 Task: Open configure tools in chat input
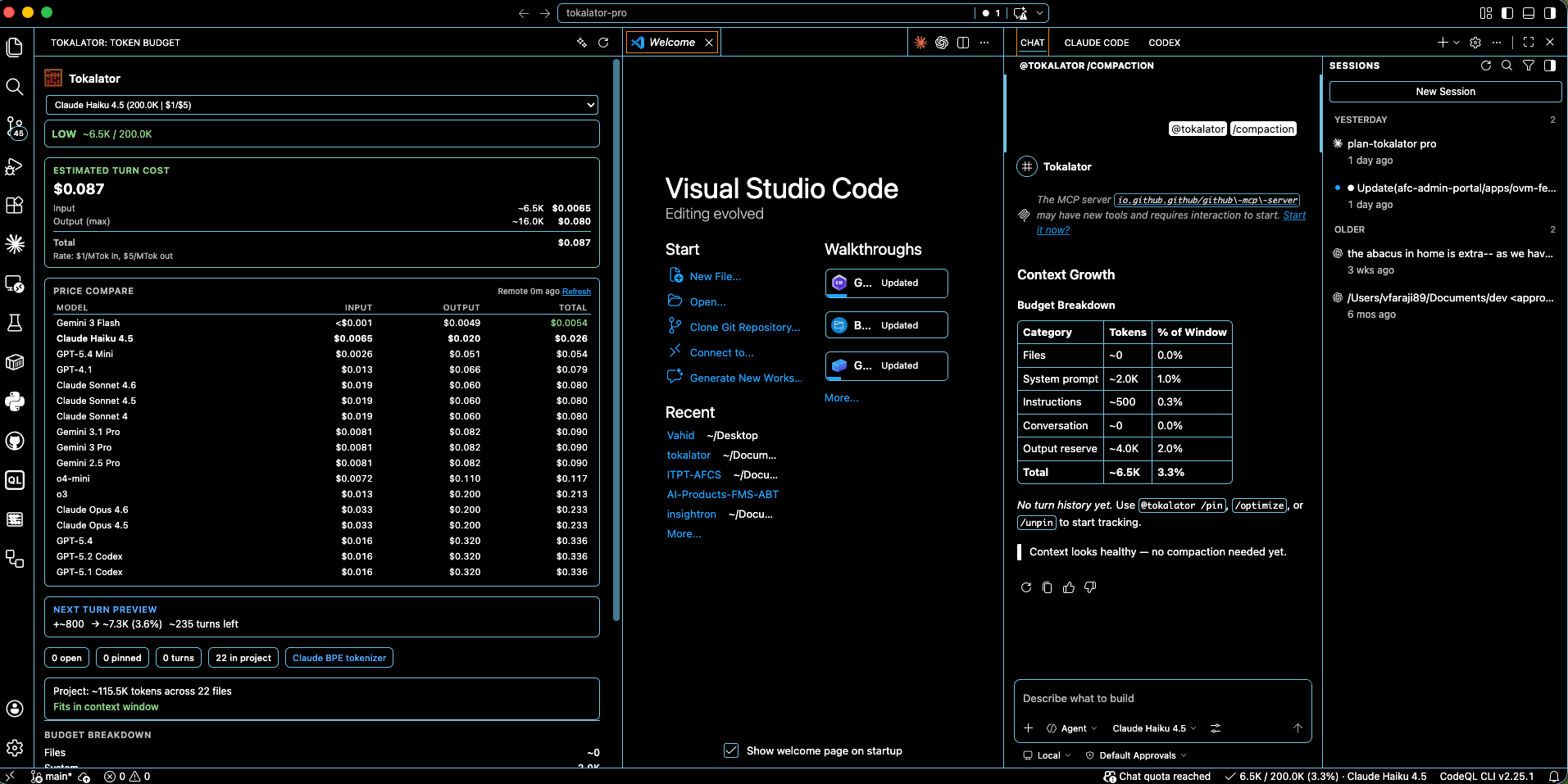point(1216,728)
